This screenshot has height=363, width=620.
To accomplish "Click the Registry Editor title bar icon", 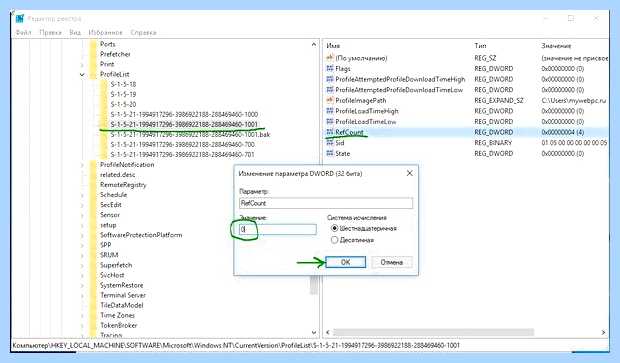I will click(x=20, y=18).
